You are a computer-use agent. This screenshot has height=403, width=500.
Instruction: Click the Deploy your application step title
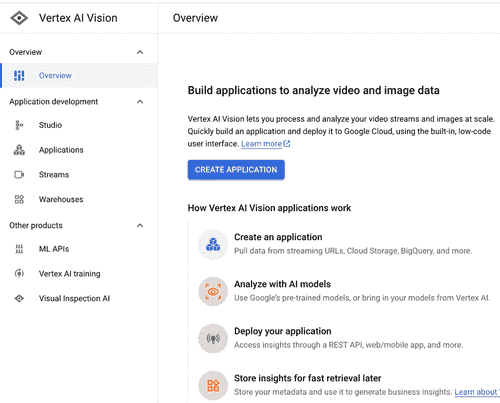coord(283,331)
